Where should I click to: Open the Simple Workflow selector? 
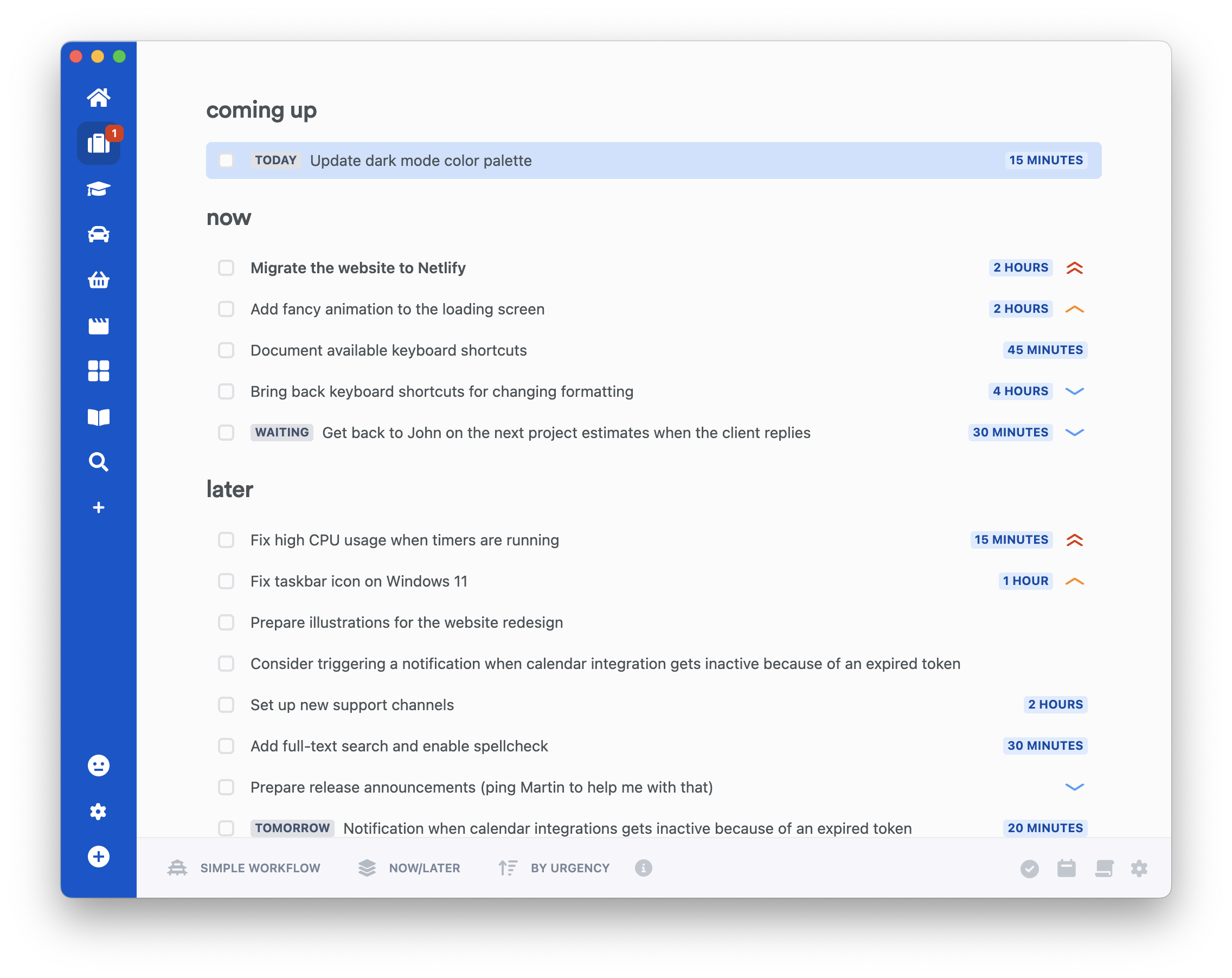point(244,868)
